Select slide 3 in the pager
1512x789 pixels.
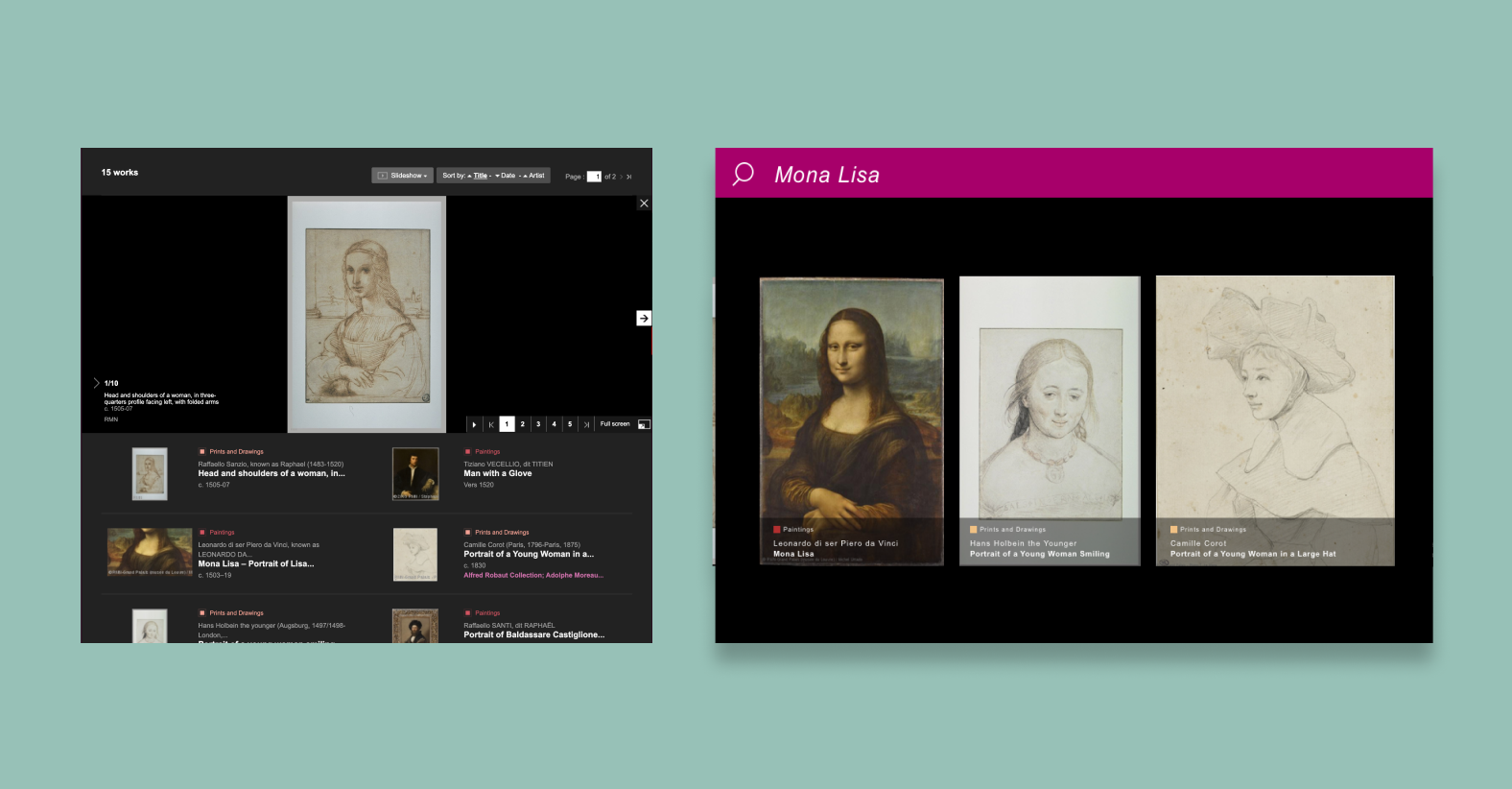(538, 424)
